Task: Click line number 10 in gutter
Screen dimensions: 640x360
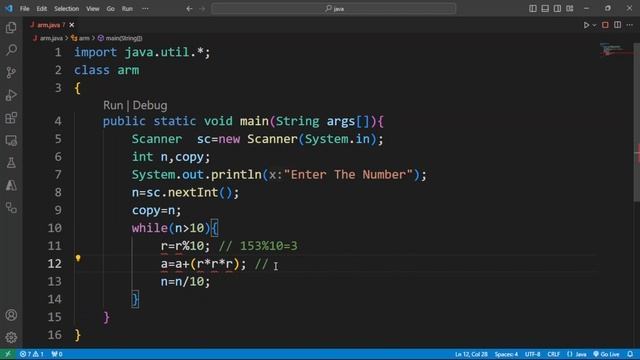Action: (x=54, y=228)
